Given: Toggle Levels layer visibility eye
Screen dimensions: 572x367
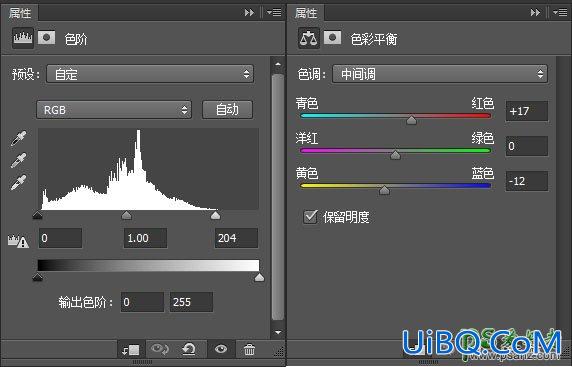Looking at the screenshot, I should click(x=221, y=349).
